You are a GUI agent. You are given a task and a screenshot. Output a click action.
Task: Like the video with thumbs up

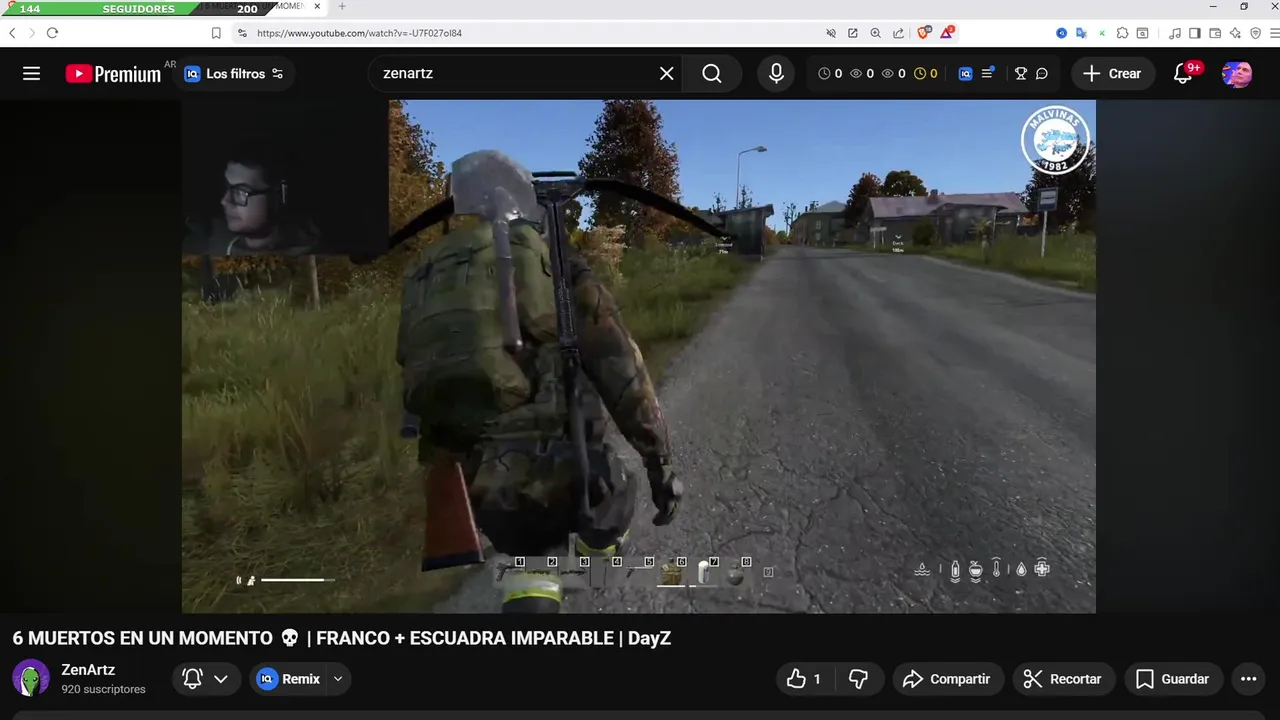pyautogui.click(x=805, y=679)
